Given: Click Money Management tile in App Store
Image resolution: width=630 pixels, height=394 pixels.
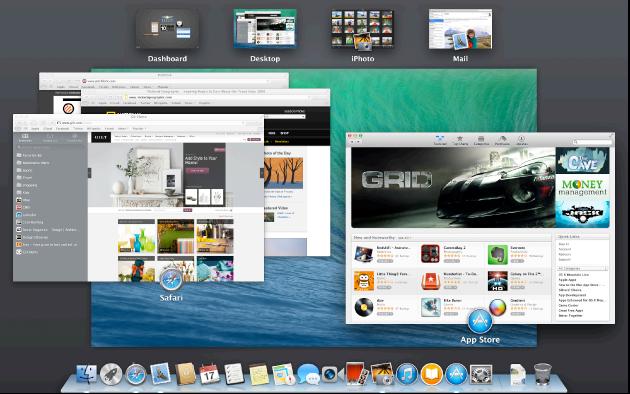Looking at the screenshot, I should [583, 188].
